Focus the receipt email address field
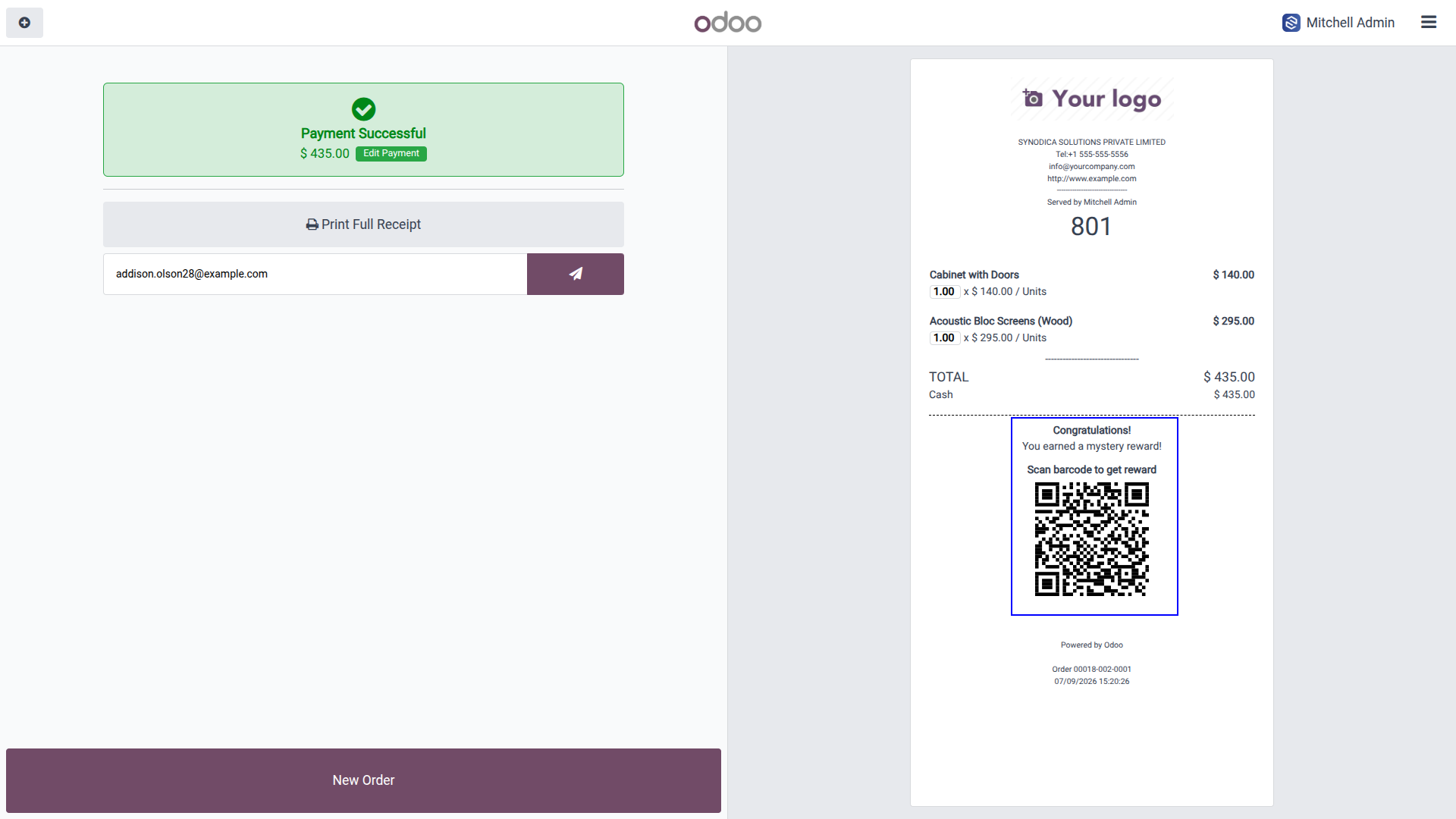Screen dimensions: 1456x819 315,274
